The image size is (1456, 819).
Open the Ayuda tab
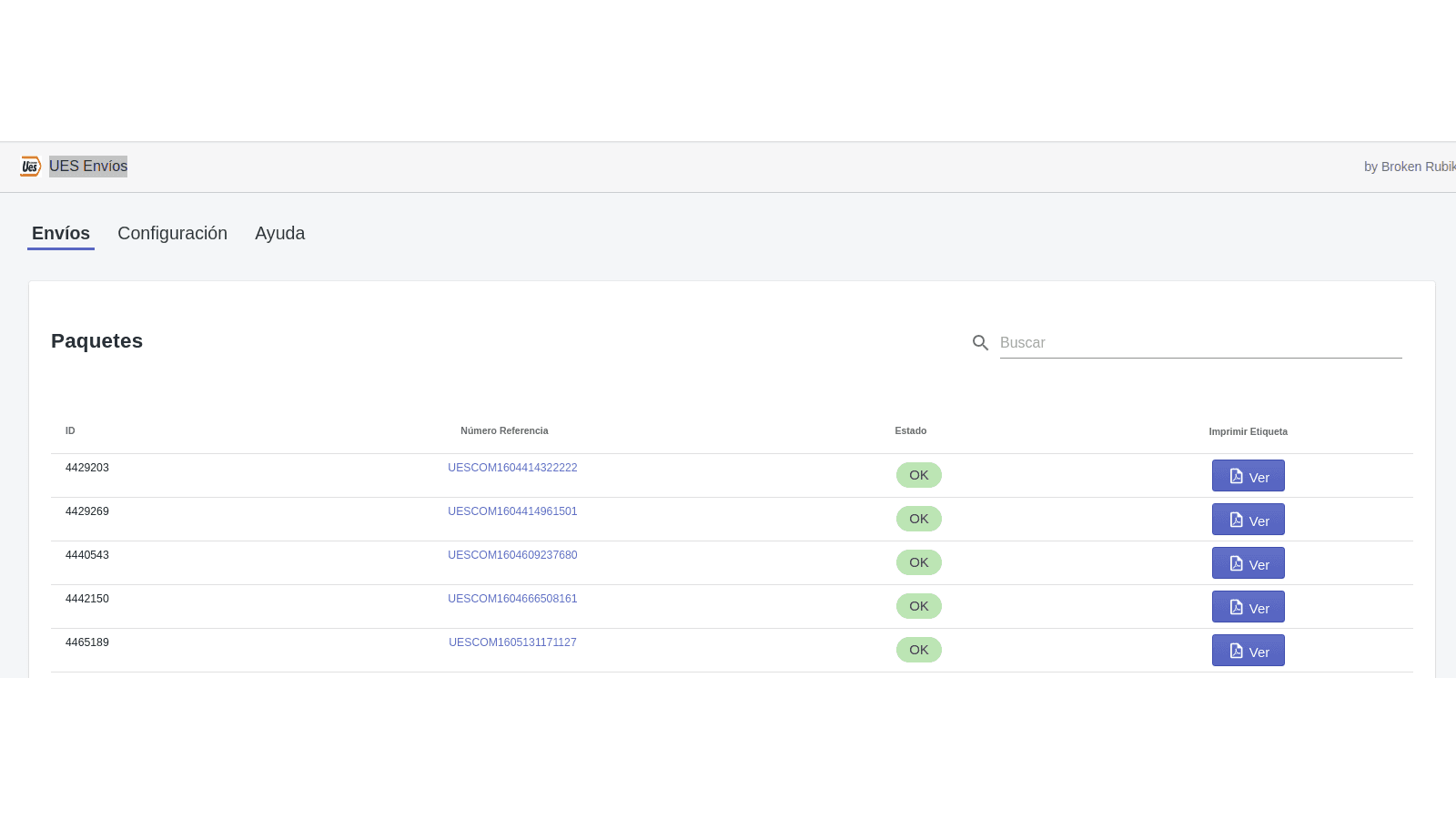(x=279, y=234)
